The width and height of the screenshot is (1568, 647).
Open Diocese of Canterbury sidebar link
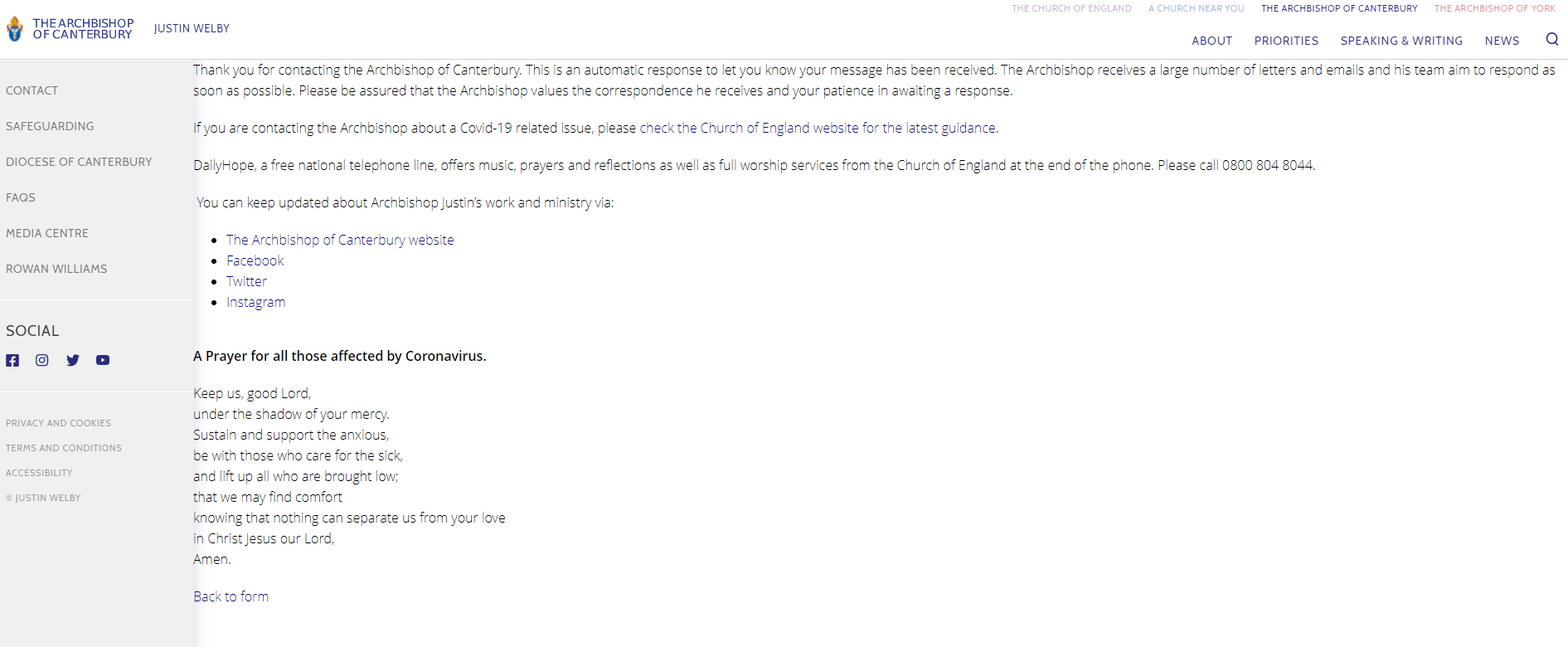[x=79, y=162]
